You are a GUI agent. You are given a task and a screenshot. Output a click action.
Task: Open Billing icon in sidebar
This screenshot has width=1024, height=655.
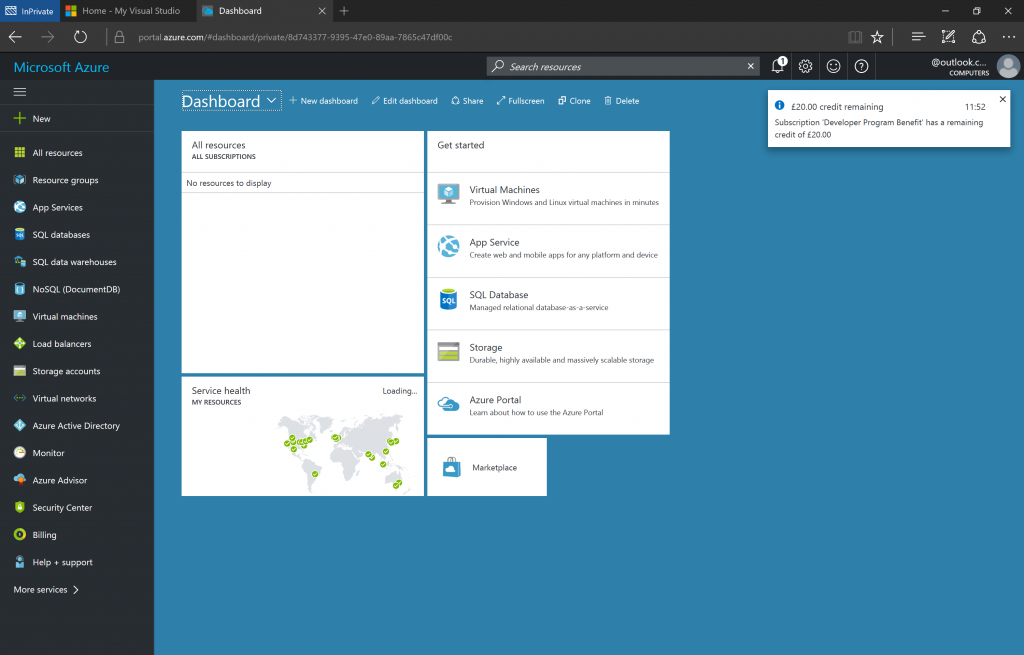(x=20, y=534)
